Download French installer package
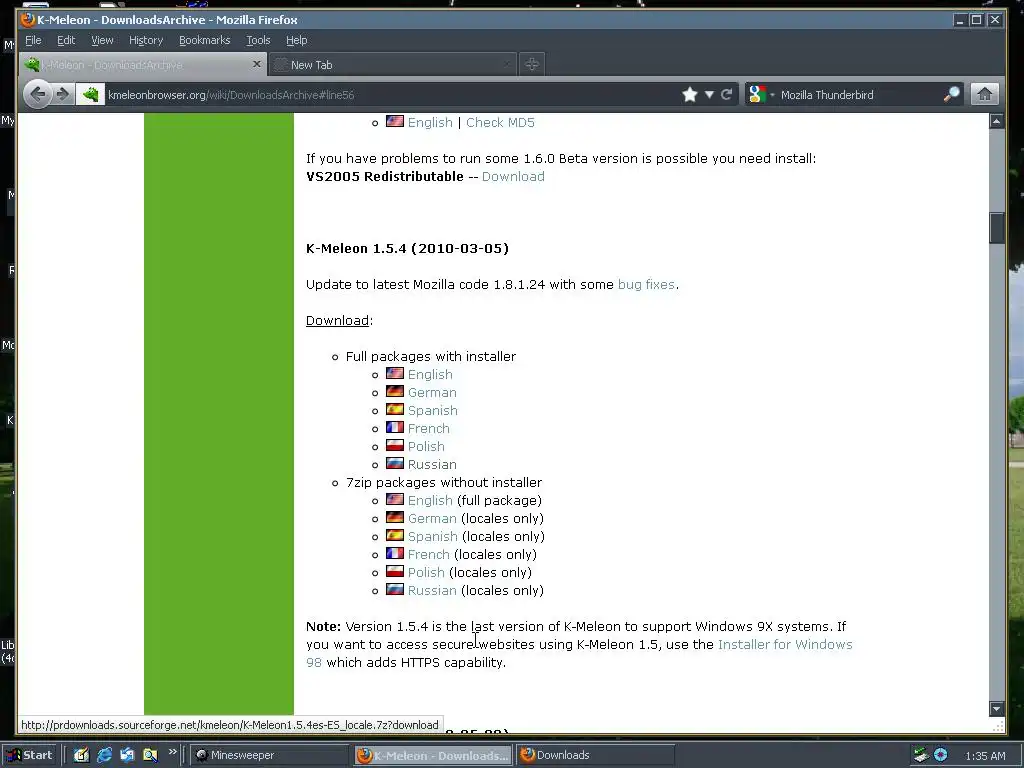Image resolution: width=1024 pixels, height=768 pixels. (x=429, y=428)
